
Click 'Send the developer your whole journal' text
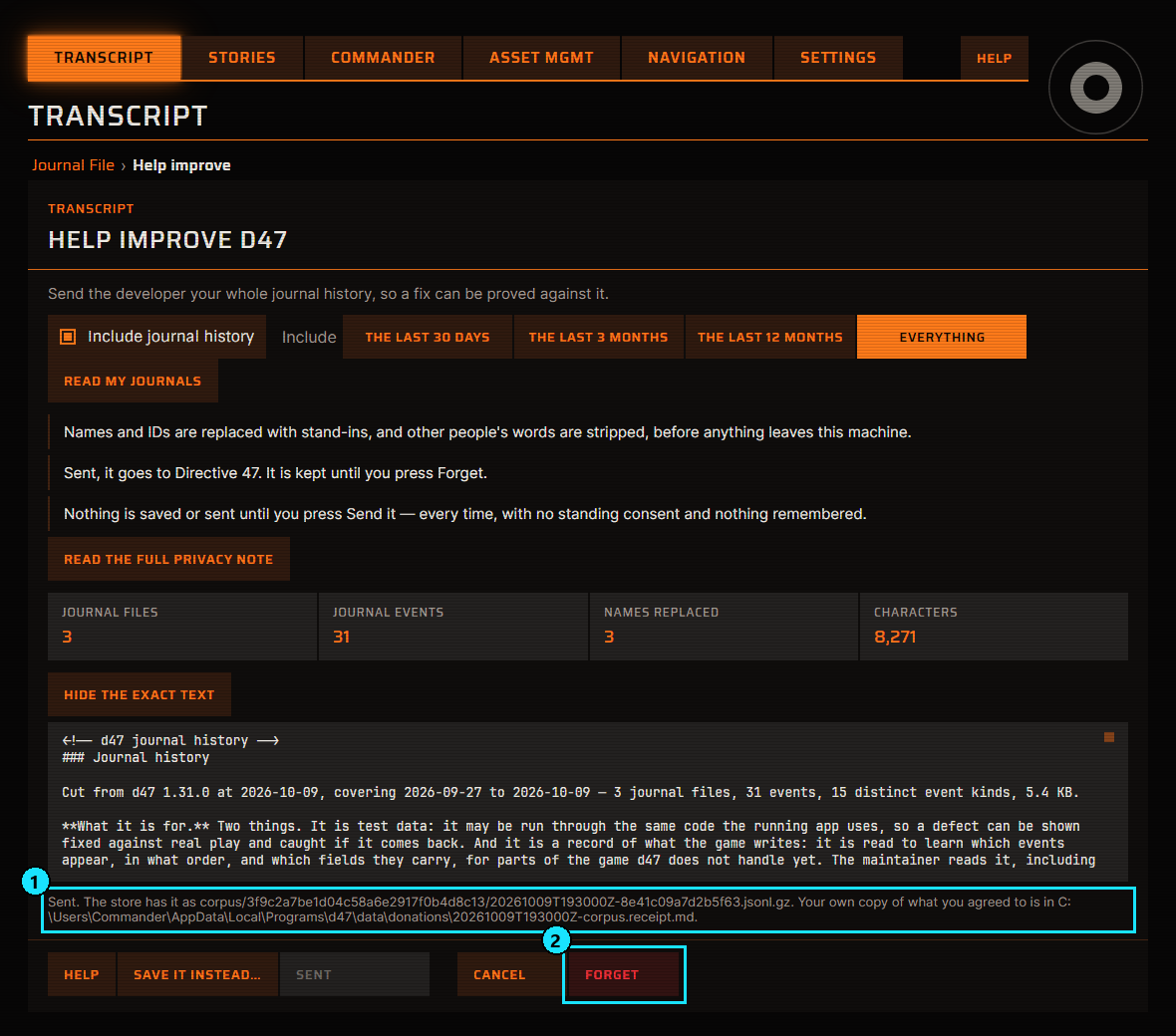[328, 294]
